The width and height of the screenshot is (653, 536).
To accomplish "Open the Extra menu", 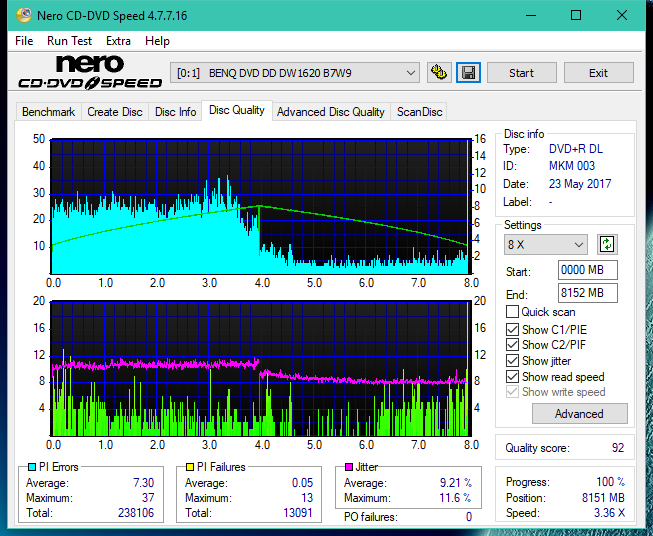I will click(118, 41).
